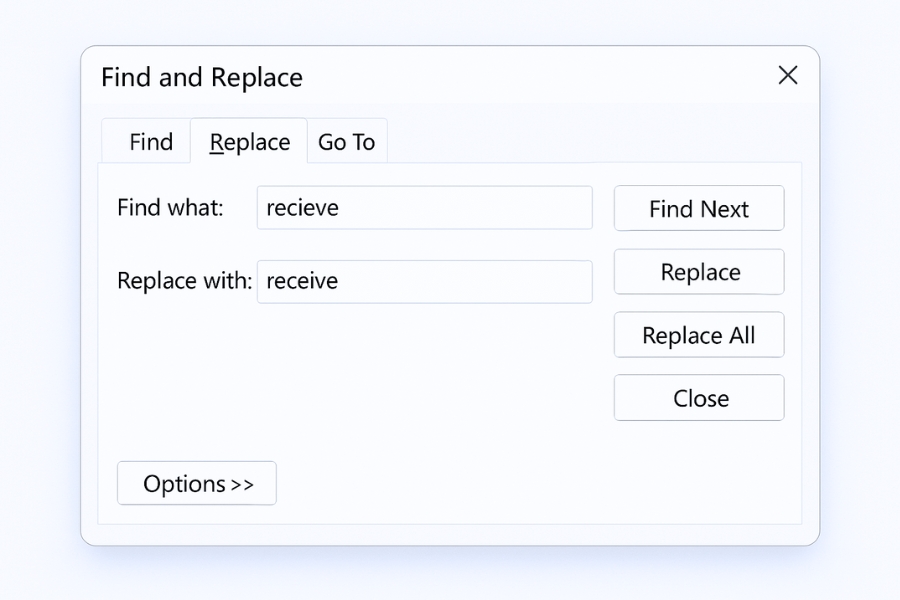This screenshot has width=900, height=600.
Task: Place cursor in the misspelled word 'recieve'
Action: tap(302, 208)
